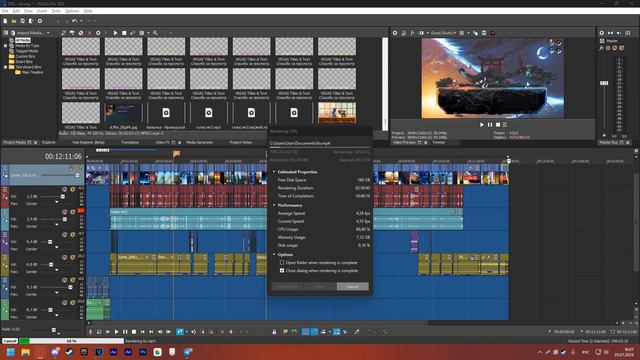The width and height of the screenshot is (640, 360).
Task: Open File Explorer from the taskbar
Action: coord(25,352)
